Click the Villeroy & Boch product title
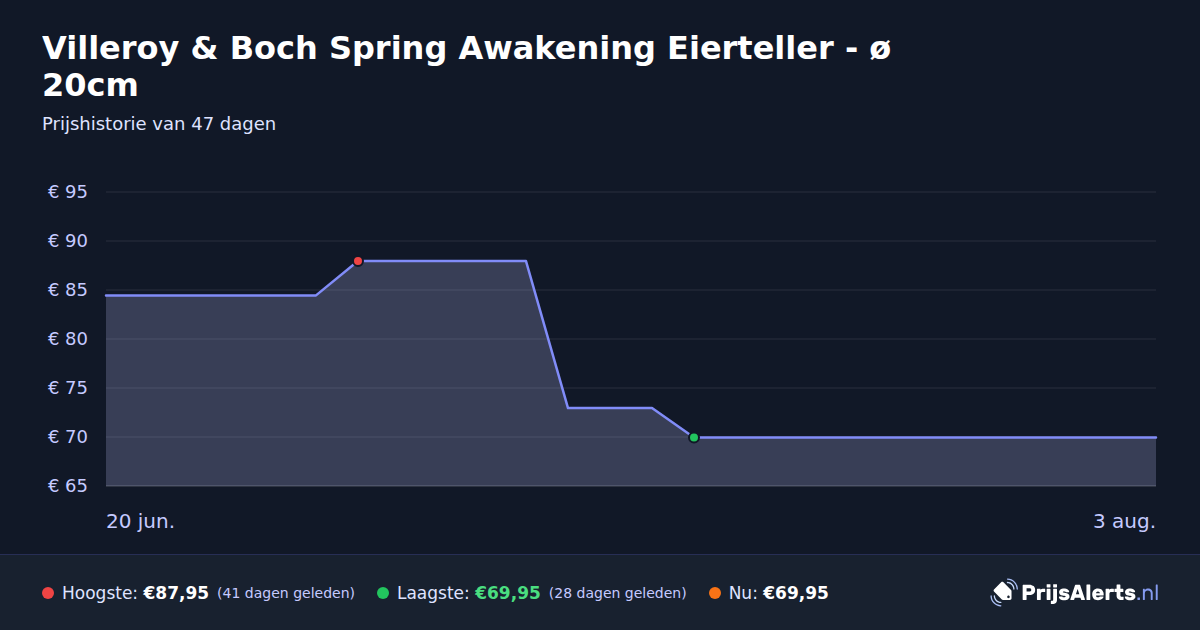1200x630 pixels. pyautogui.click(x=466, y=67)
